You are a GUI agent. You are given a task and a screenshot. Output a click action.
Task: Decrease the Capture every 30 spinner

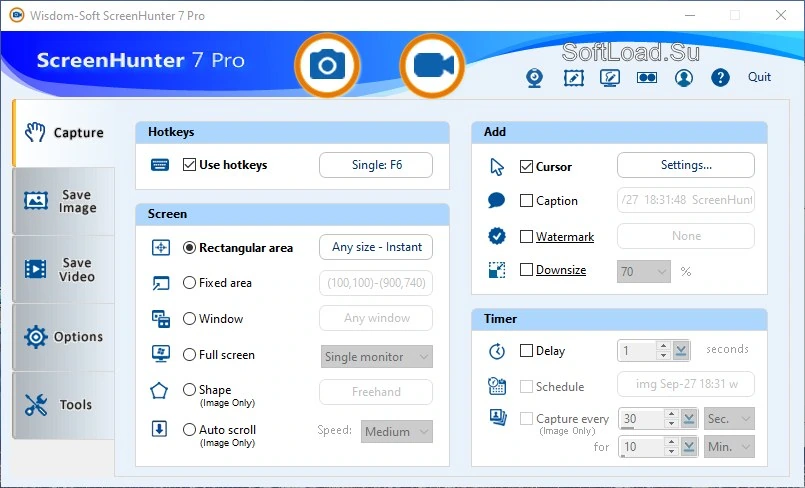pos(671,424)
